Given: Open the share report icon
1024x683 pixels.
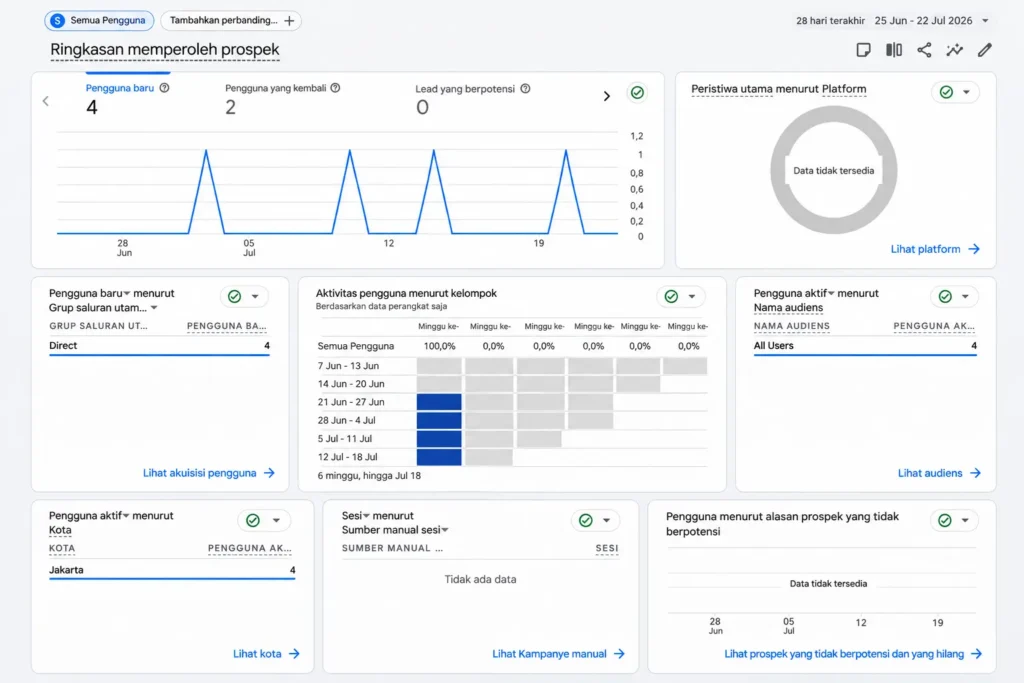Looking at the screenshot, I should 923,50.
